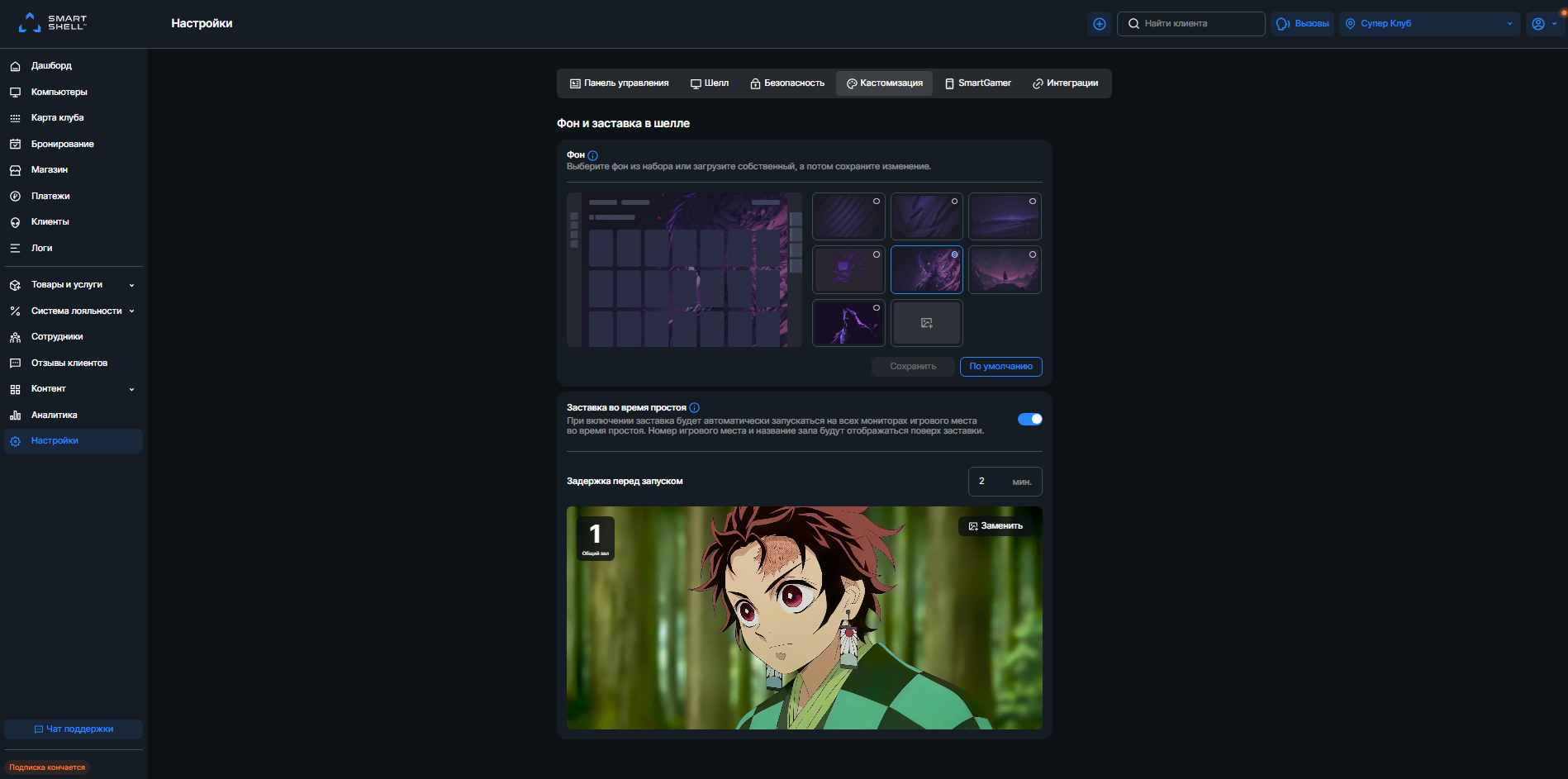Expand Товары и услуги submenu chevron
The height and width of the screenshot is (779, 1568).
pos(131,286)
